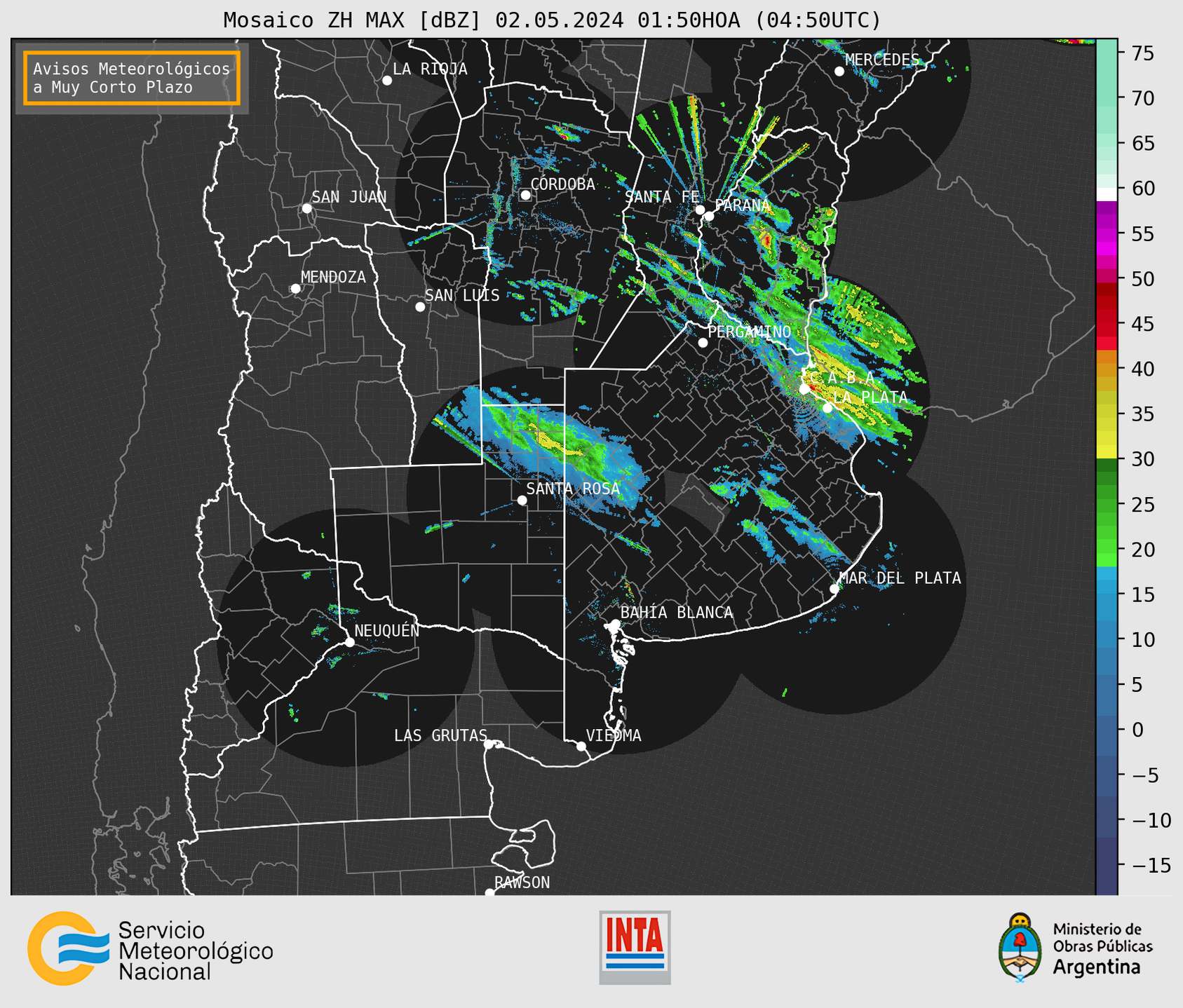Click the BAHÍA BLANCA map label
This screenshot has width=1183, height=1008.
[x=677, y=613]
